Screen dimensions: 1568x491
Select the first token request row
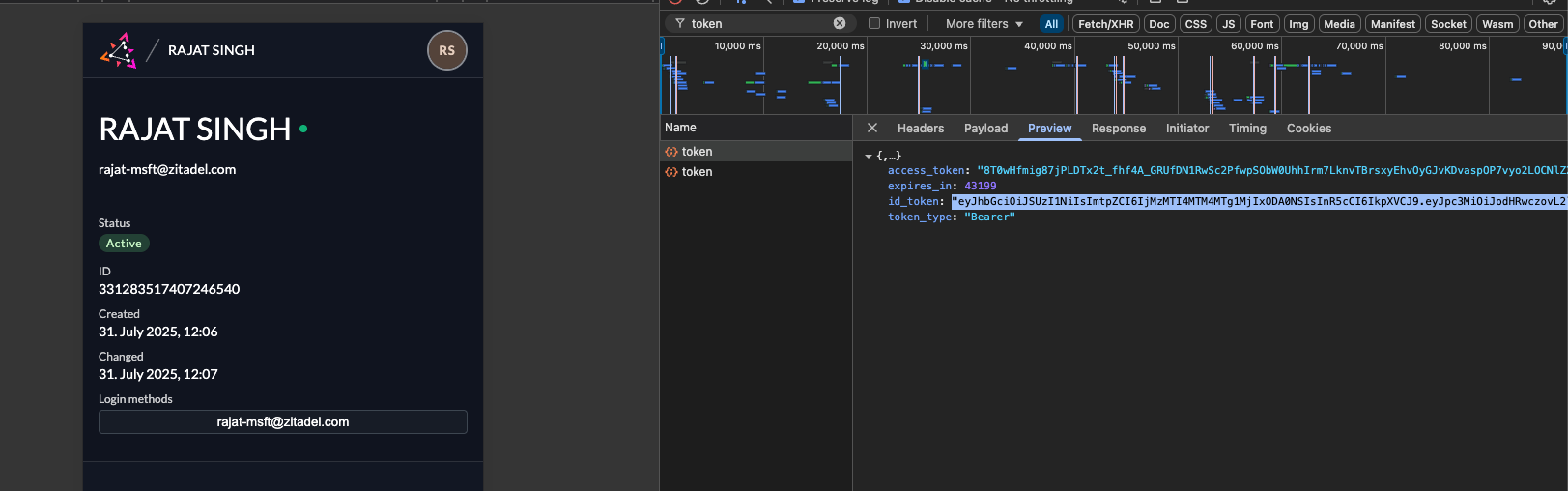(x=756, y=152)
